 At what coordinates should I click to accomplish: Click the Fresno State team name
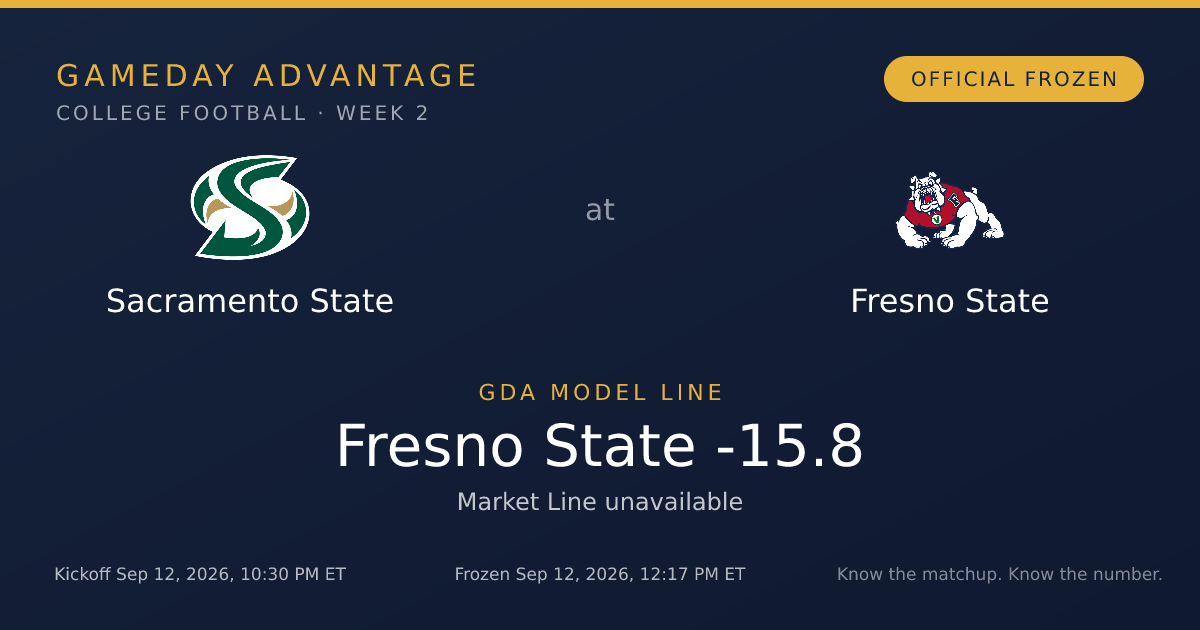[x=950, y=301]
